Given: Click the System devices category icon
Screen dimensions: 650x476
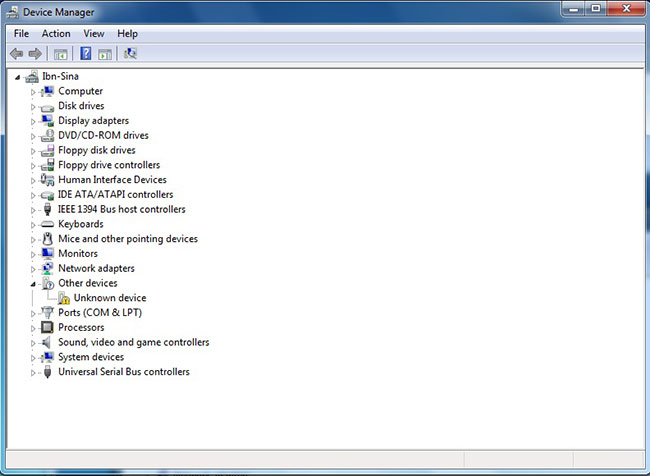Looking at the screenshot, I should tap(48, 357).
